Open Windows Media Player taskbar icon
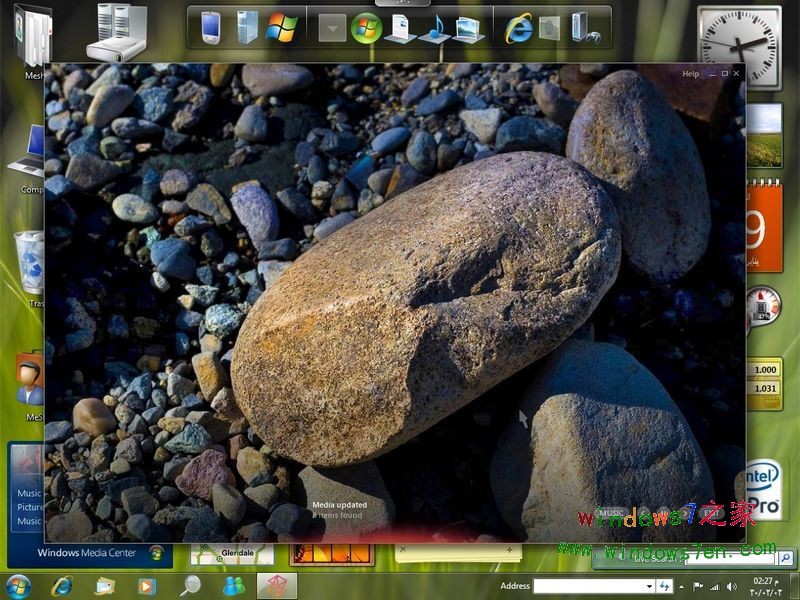This screenshot has height=600, width=800. [147, 586]
